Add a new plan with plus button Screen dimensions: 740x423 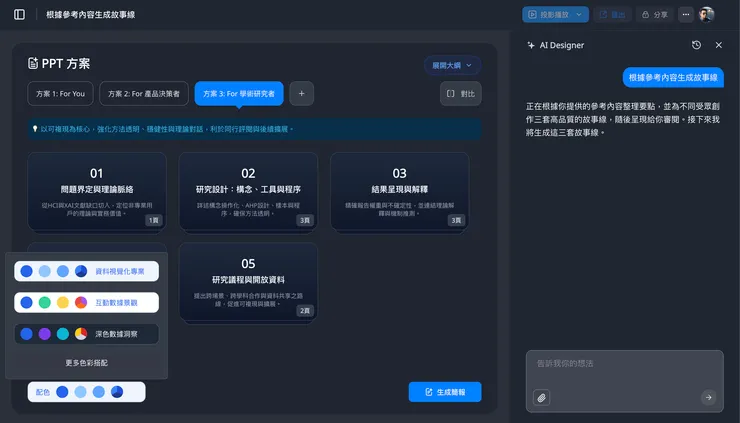pyautogui.click(x=302, y=93)
